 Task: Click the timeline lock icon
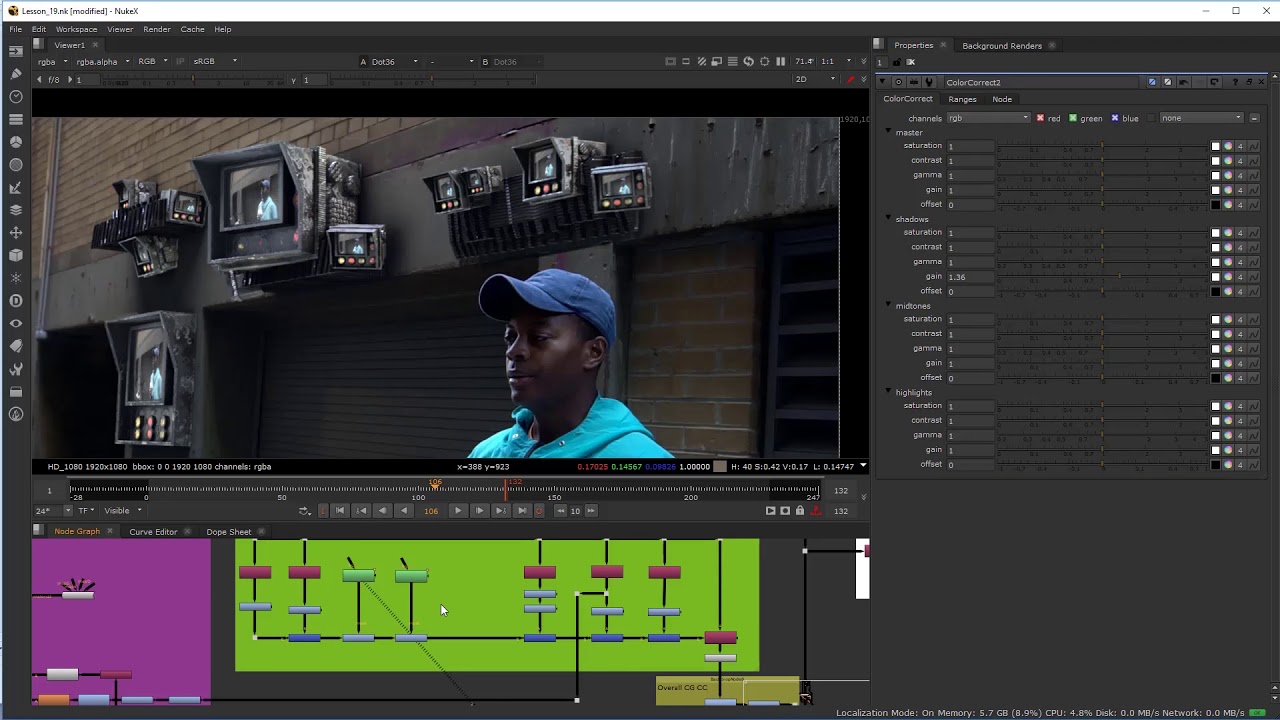800,510
